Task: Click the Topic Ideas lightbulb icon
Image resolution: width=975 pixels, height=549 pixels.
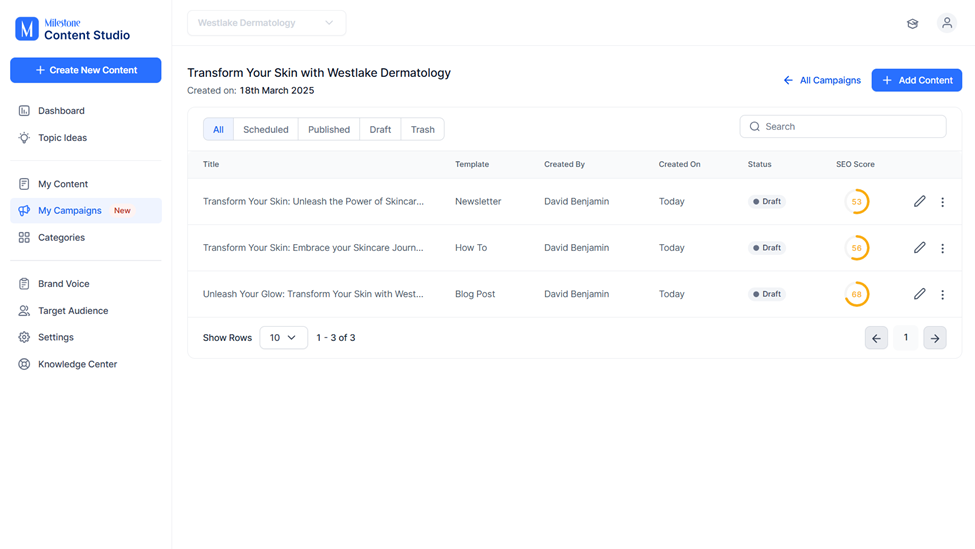Action: (x=24, y=137)
